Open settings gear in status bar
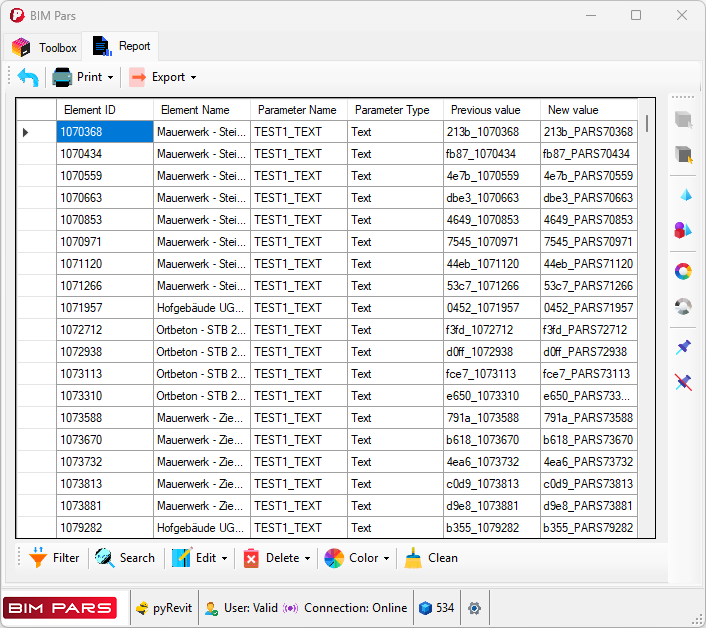Image resolution: width=706 pixels, height=628 pixels. click(474, 608)
